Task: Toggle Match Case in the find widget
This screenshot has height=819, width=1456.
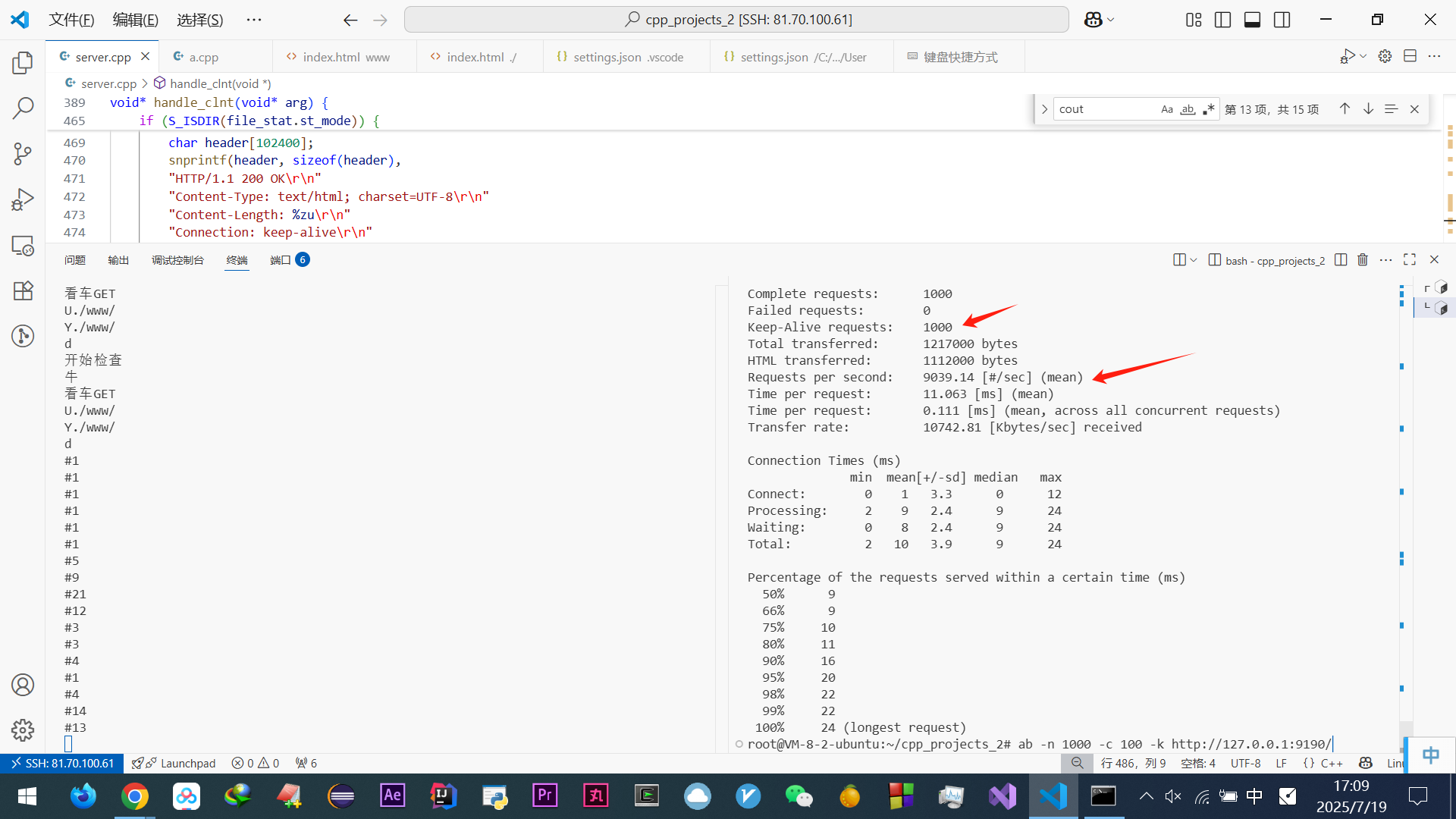Action: 1167,109
